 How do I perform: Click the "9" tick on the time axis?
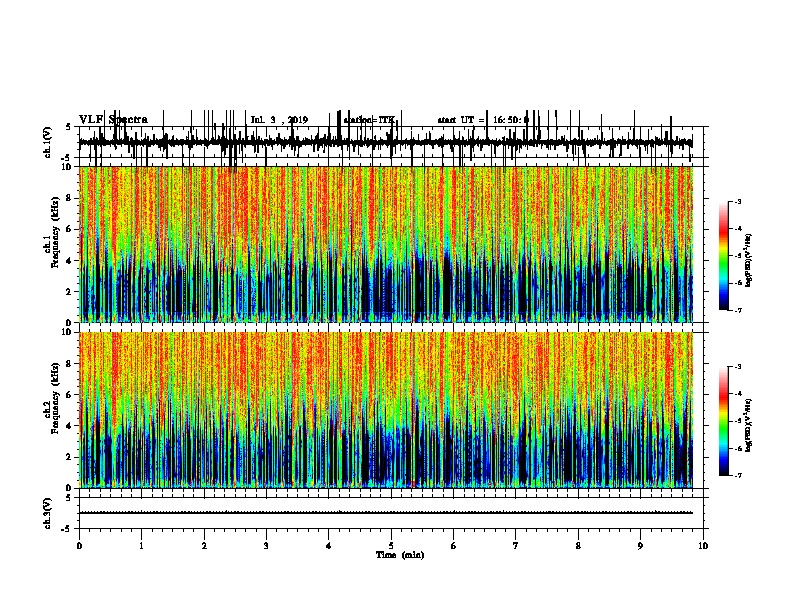pos(640,546)
